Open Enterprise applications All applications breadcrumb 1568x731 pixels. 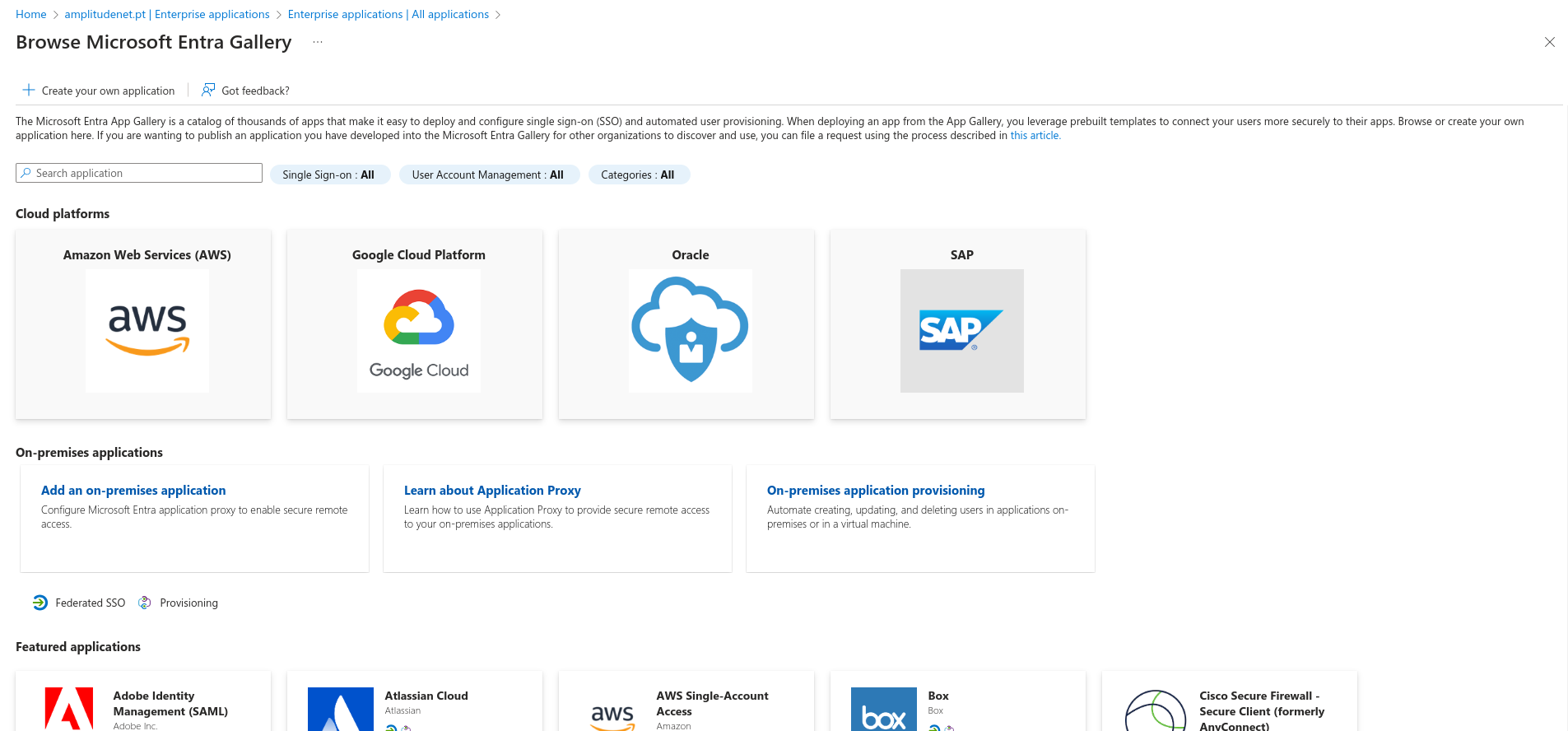point(389,14)
